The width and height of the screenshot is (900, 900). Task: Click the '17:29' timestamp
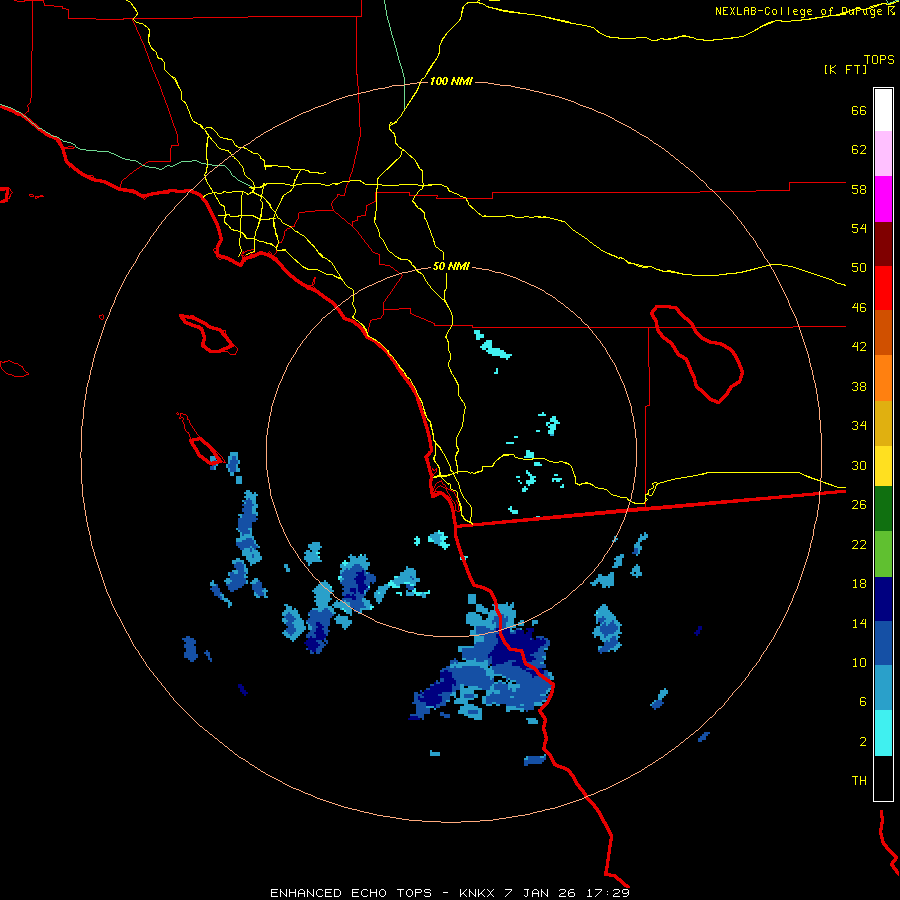[x=607, y=893]
